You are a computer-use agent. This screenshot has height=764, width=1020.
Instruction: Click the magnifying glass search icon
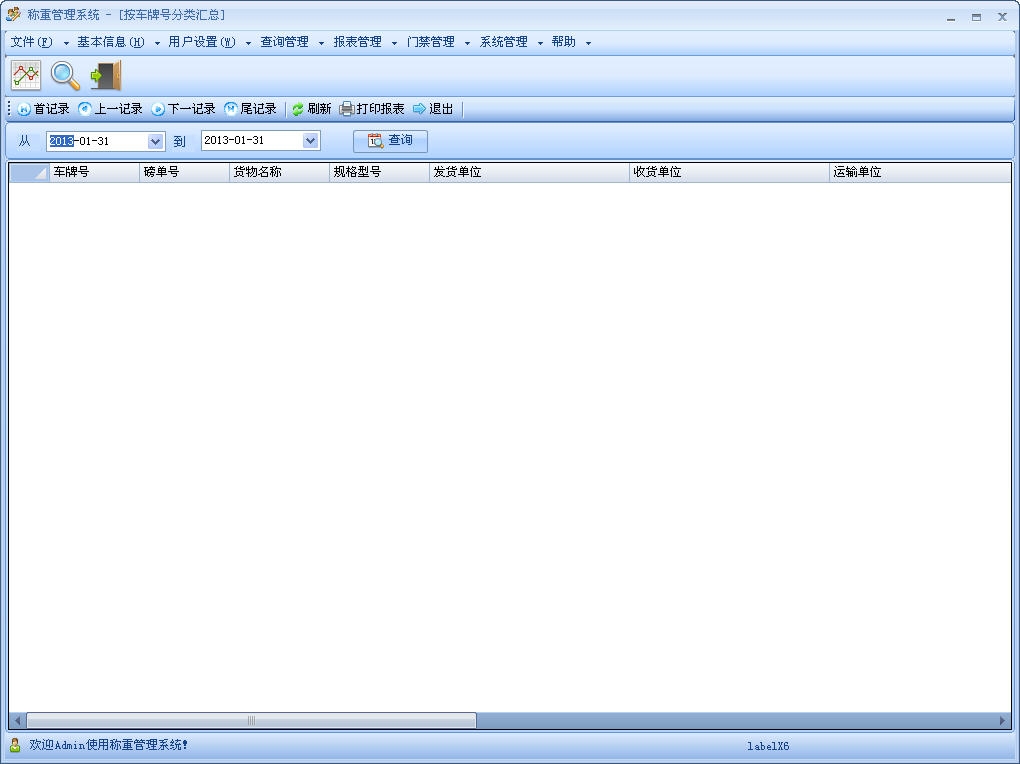tap(65, 75)
